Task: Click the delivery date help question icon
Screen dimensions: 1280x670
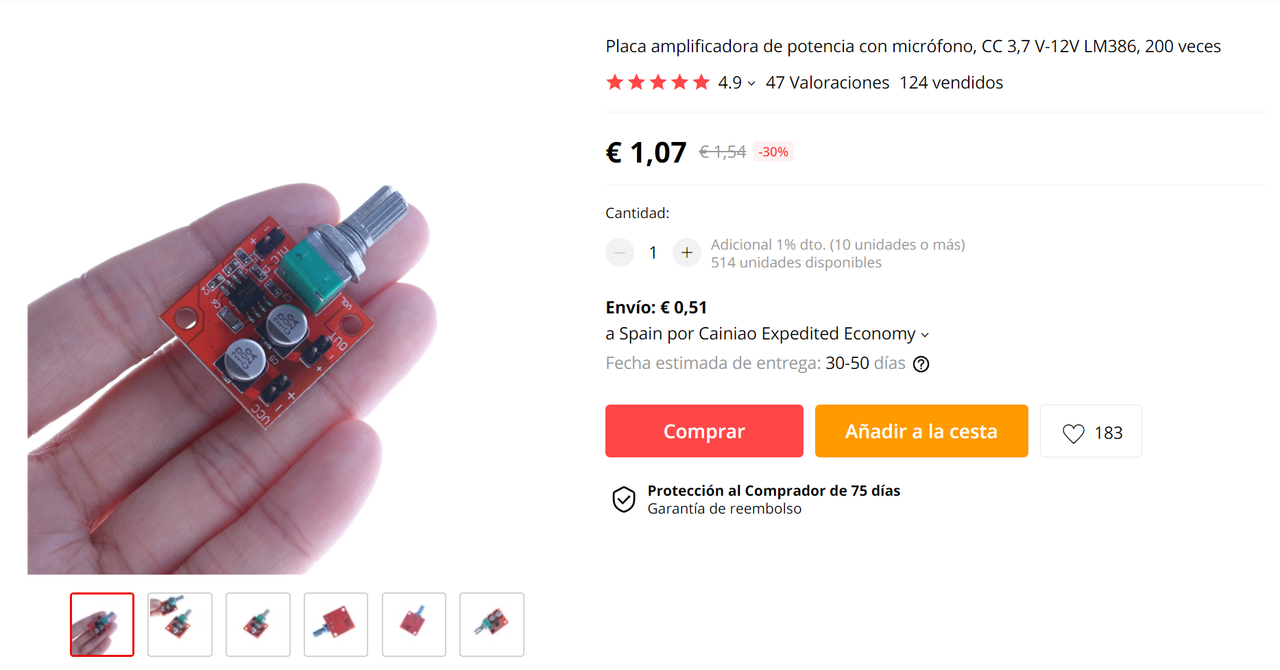Action: 921,364
